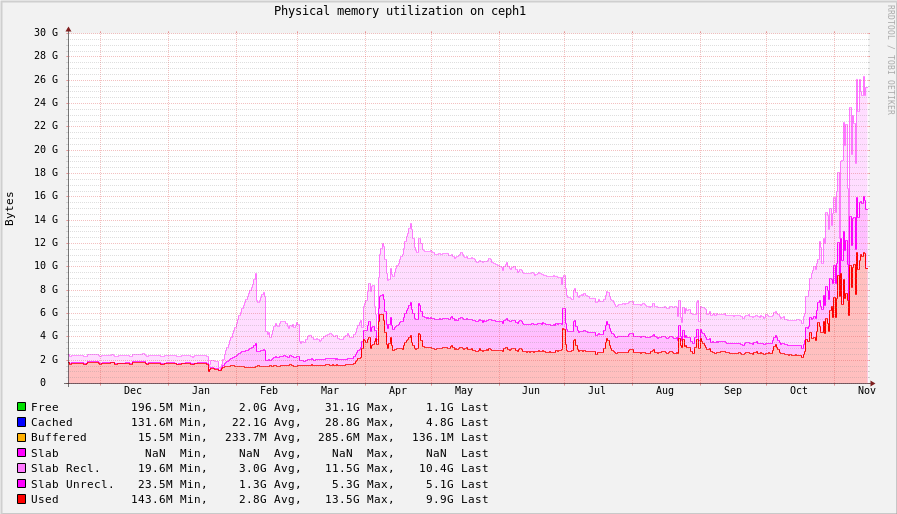Click the Slab Unrecl. legend color box
The image size is (897, 514).
[21, 484]
